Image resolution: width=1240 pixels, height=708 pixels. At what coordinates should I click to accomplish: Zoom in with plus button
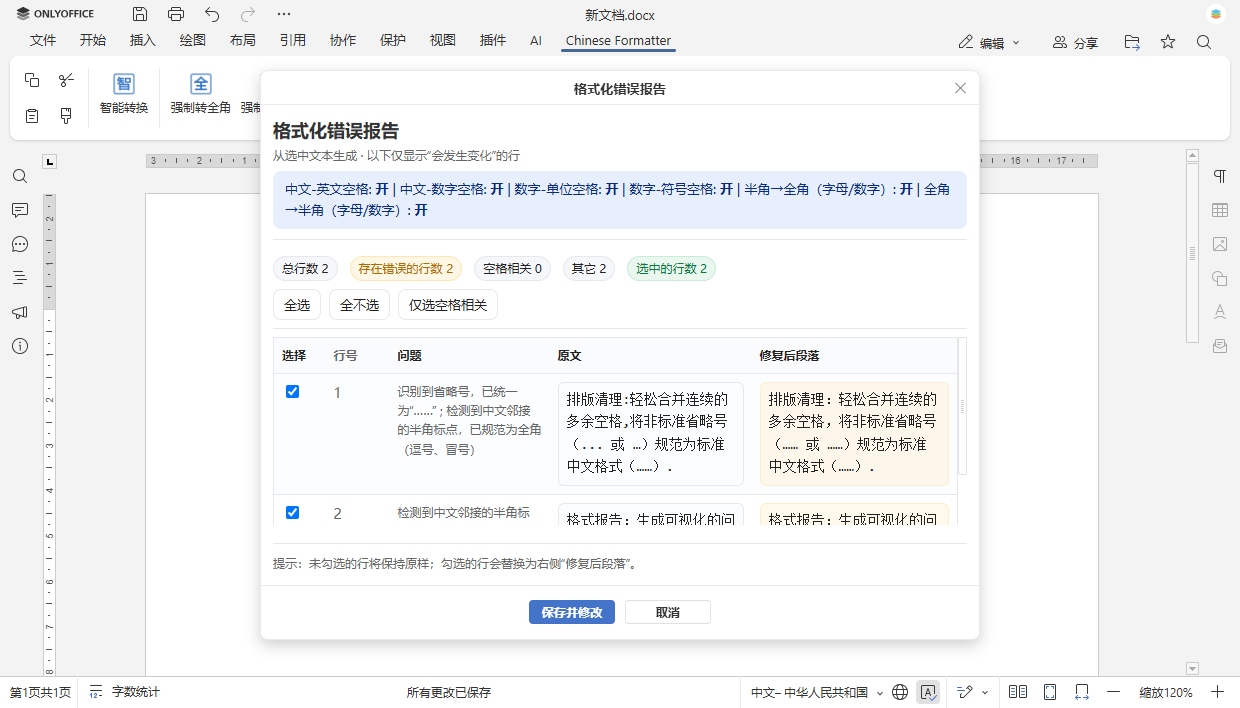point(1218,692)
